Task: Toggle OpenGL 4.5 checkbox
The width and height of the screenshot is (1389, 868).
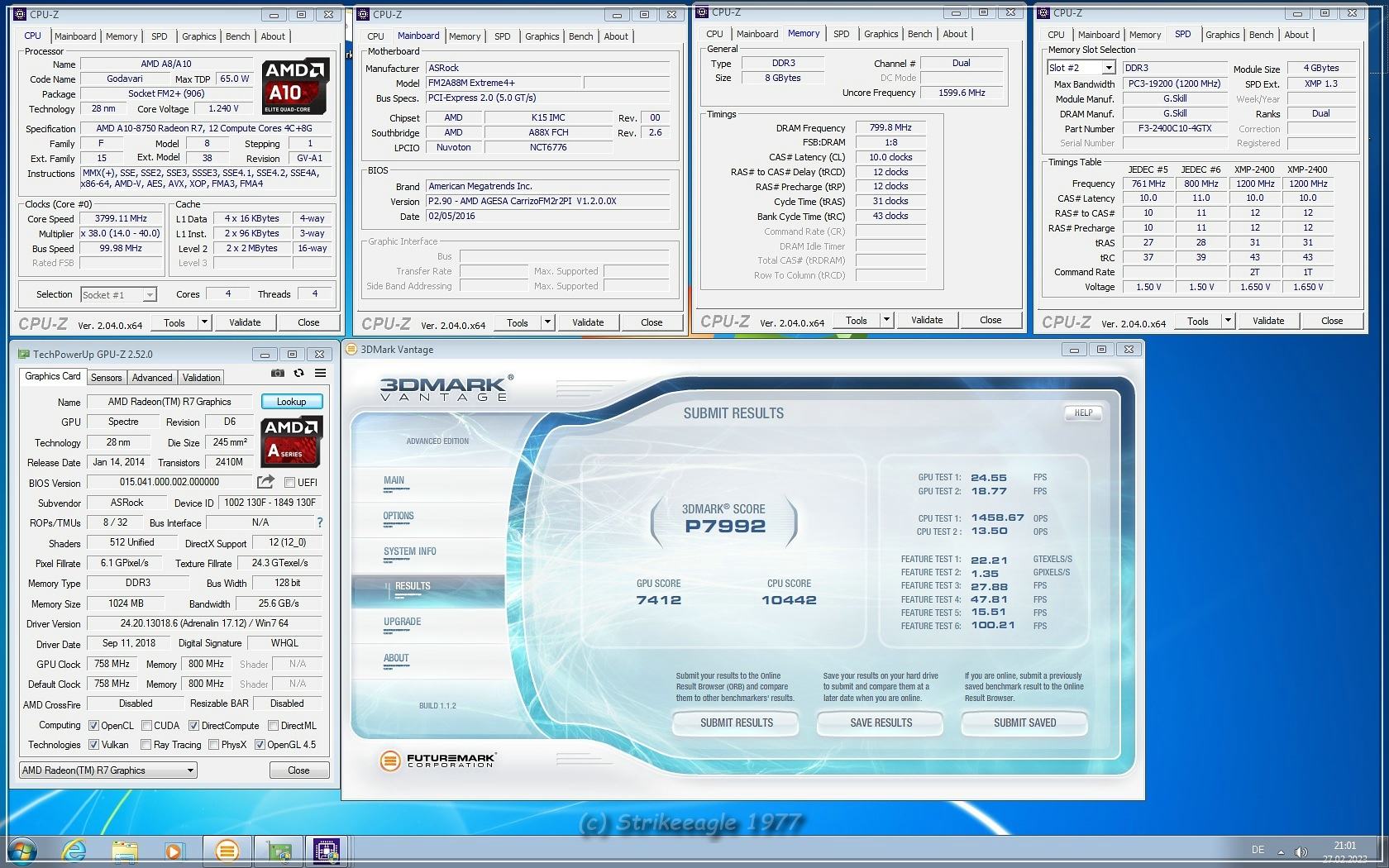Action: point(260,744)
